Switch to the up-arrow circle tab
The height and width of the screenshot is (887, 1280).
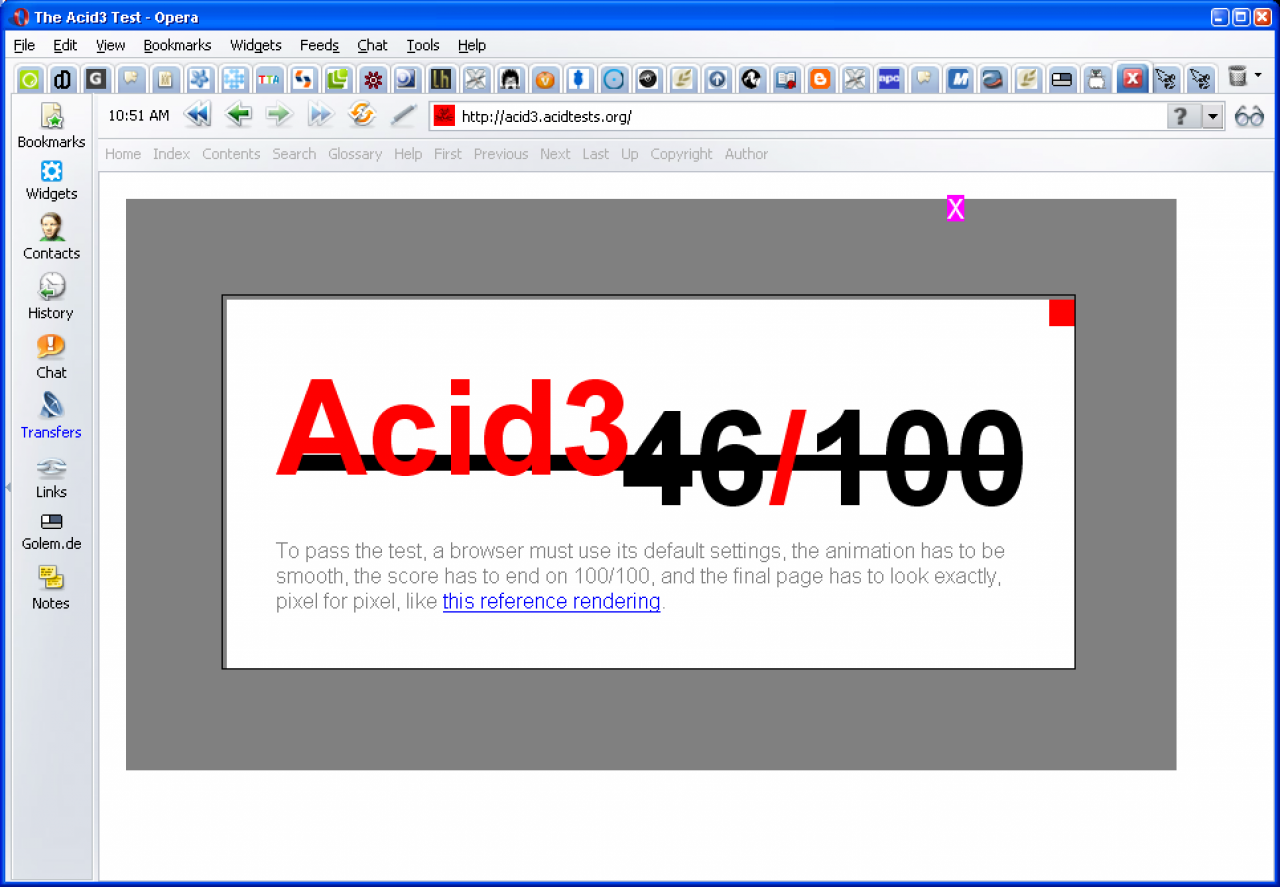click(717, 80)
